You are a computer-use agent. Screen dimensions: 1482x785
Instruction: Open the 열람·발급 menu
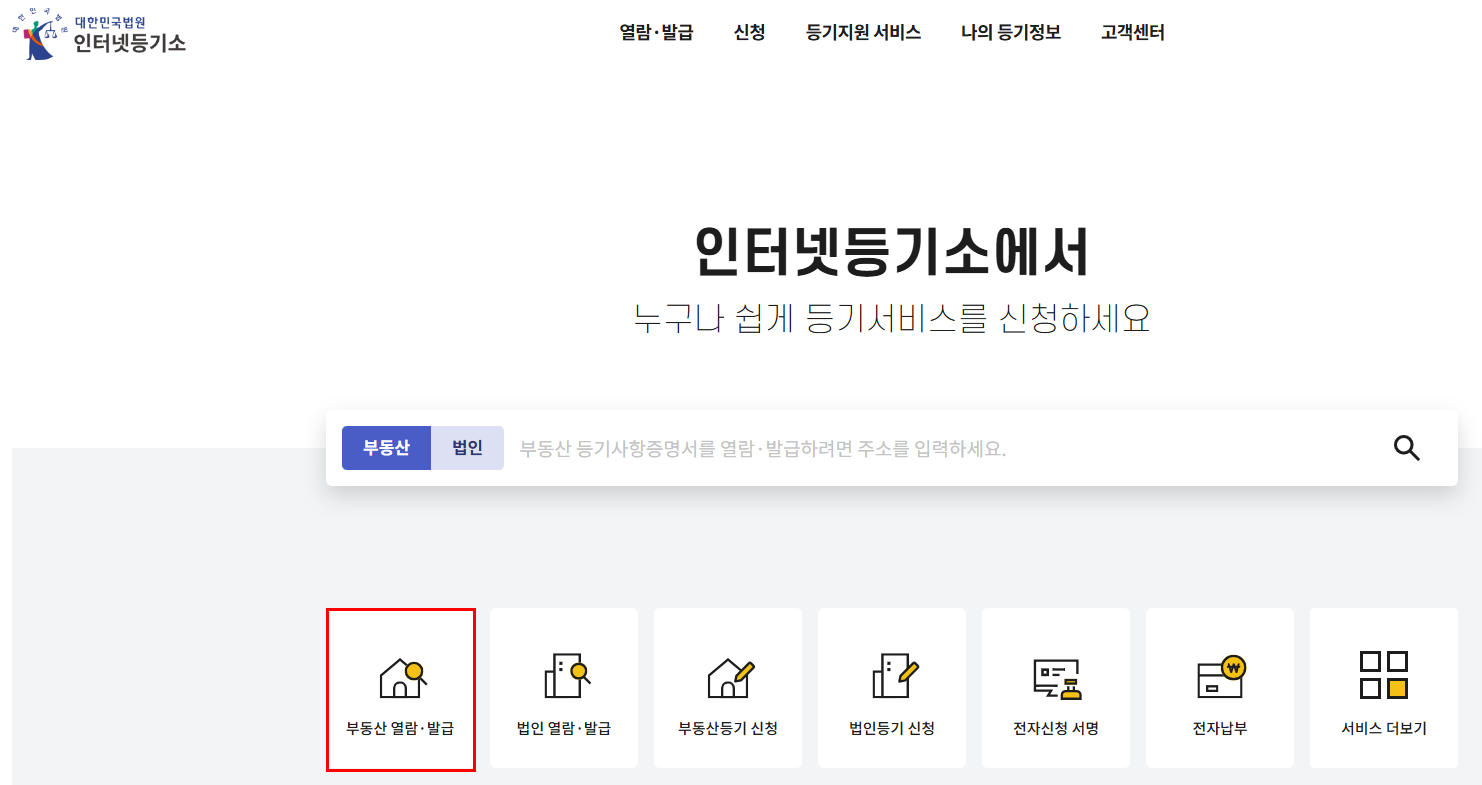point(656,32)
